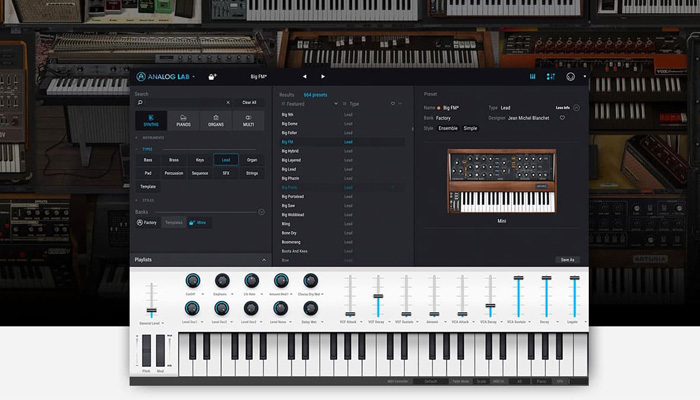Screen dimensions: 700x400
Task: Go to the previous preset arrow
Action: point(305,76)
